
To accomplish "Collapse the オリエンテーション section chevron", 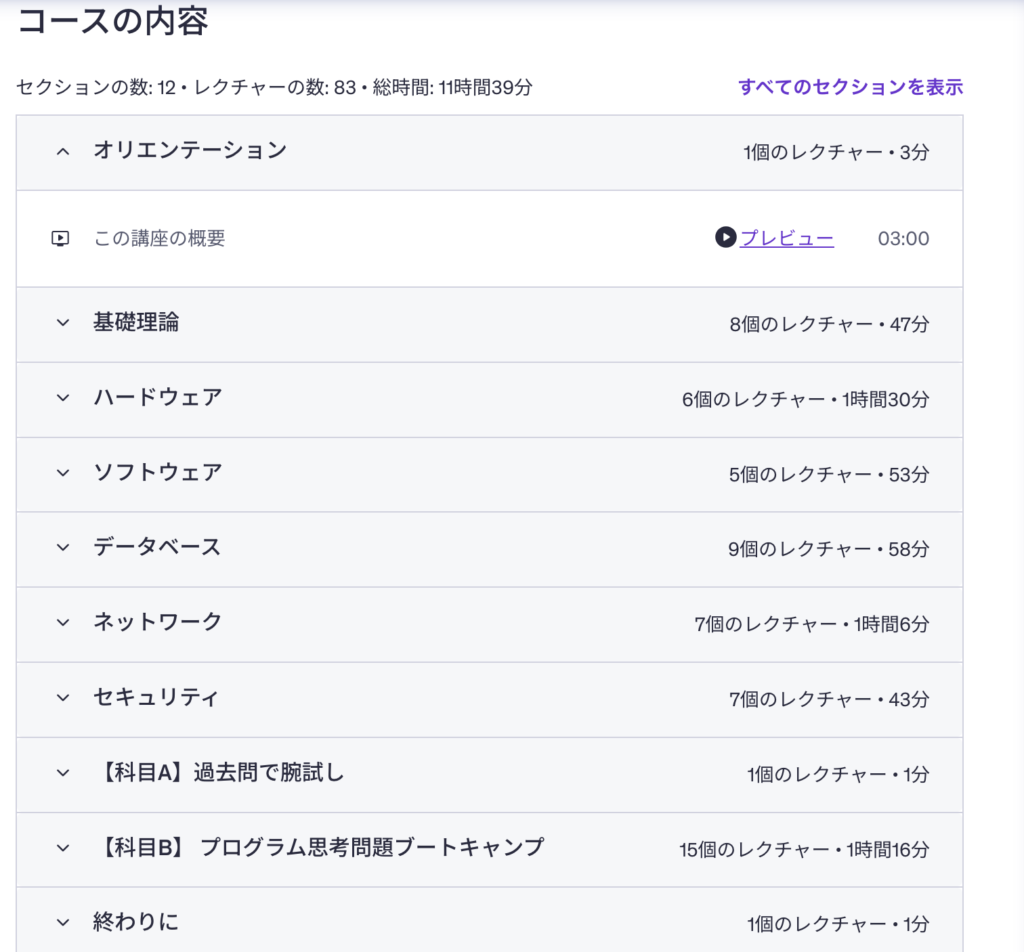I will point(63,152).
